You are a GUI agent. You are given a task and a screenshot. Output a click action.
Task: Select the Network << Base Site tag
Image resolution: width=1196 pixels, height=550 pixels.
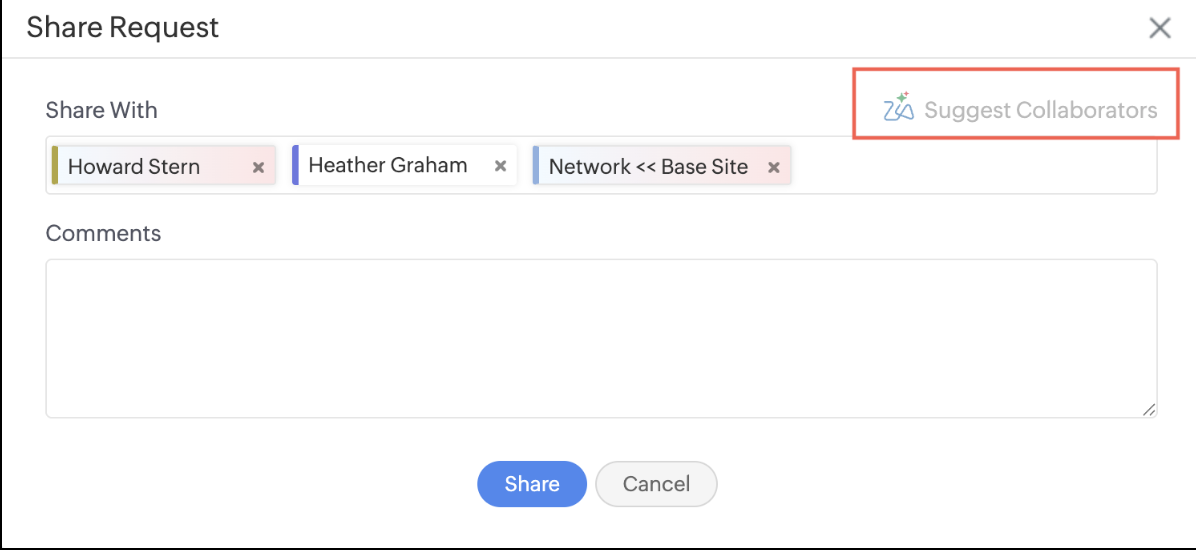tap(648, 167)
